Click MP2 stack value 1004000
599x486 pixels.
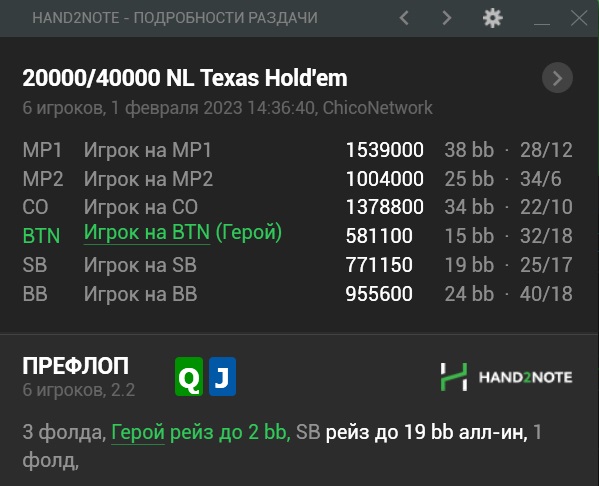click(x=385, y=179)
